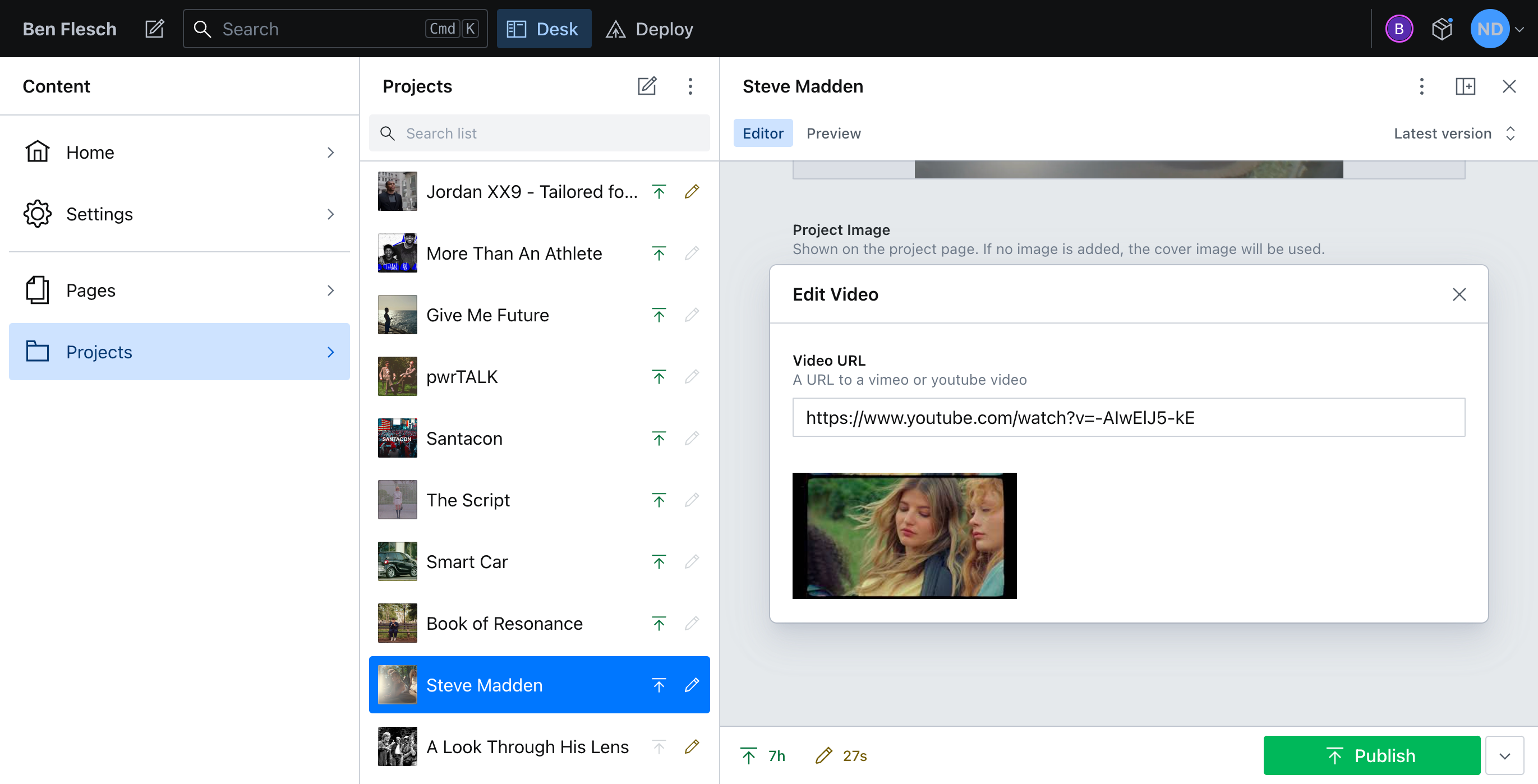Screen dimensions: 1538x784
Task: Open dropdown arrow beside Publish button
Action: coord(1504,755)
